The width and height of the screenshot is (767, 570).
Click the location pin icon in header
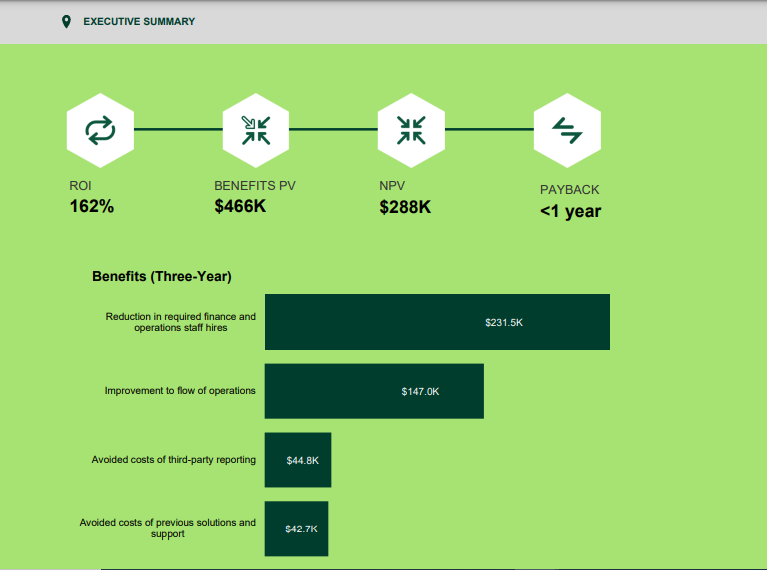(x=67, y=21)
